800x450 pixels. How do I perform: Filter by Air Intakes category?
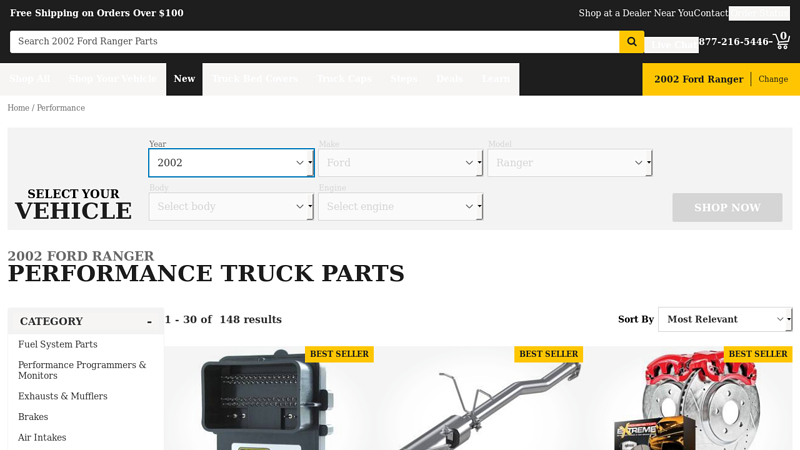[x=42, y=438]
